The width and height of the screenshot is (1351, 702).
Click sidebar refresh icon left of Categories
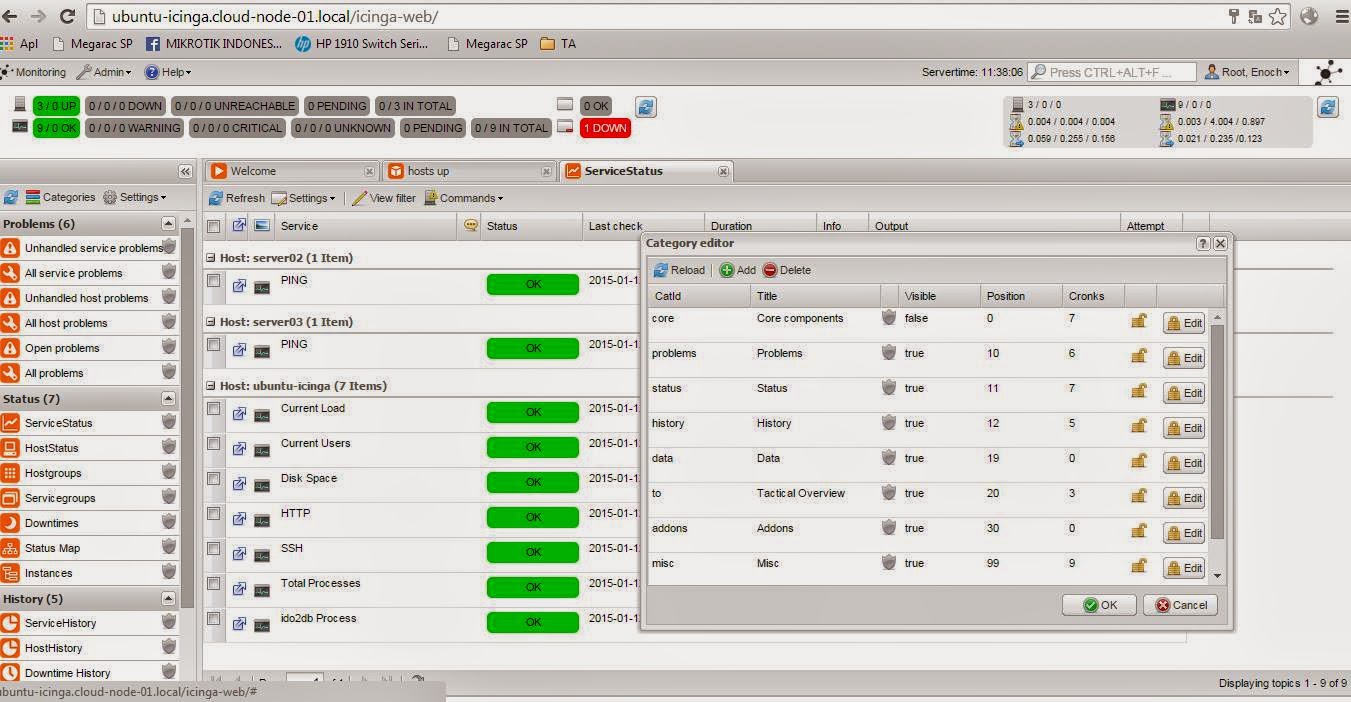(11, 197)
